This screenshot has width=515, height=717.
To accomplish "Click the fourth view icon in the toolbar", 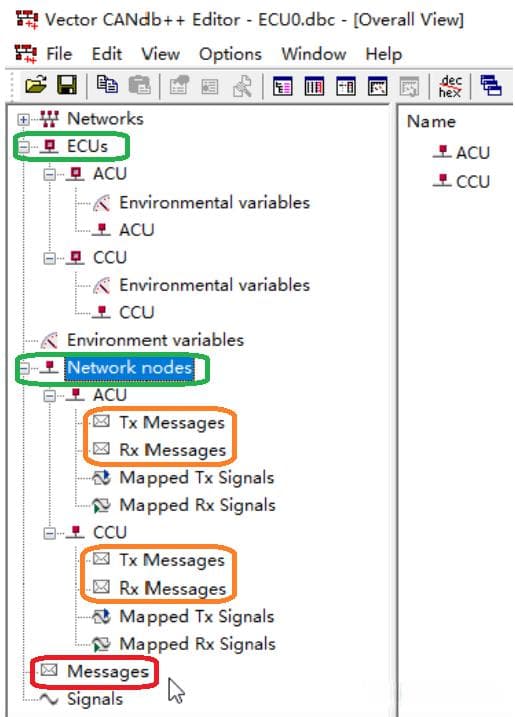I will [377, 86].
